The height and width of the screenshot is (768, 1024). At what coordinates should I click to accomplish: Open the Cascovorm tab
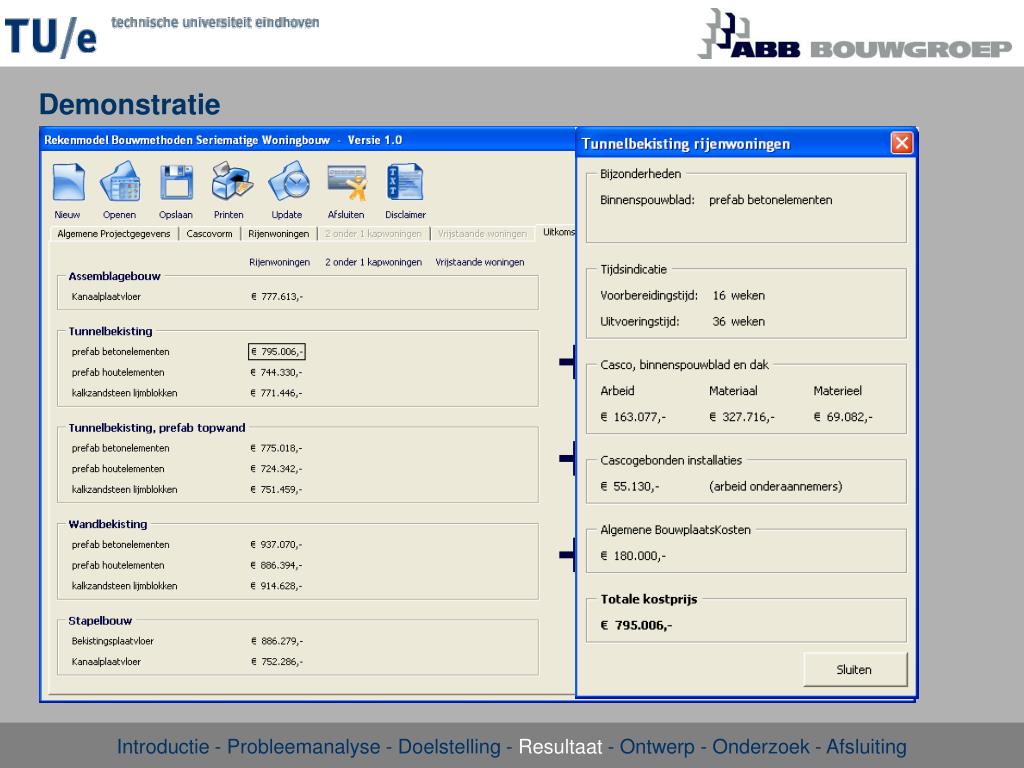click(x=210, y=234)
